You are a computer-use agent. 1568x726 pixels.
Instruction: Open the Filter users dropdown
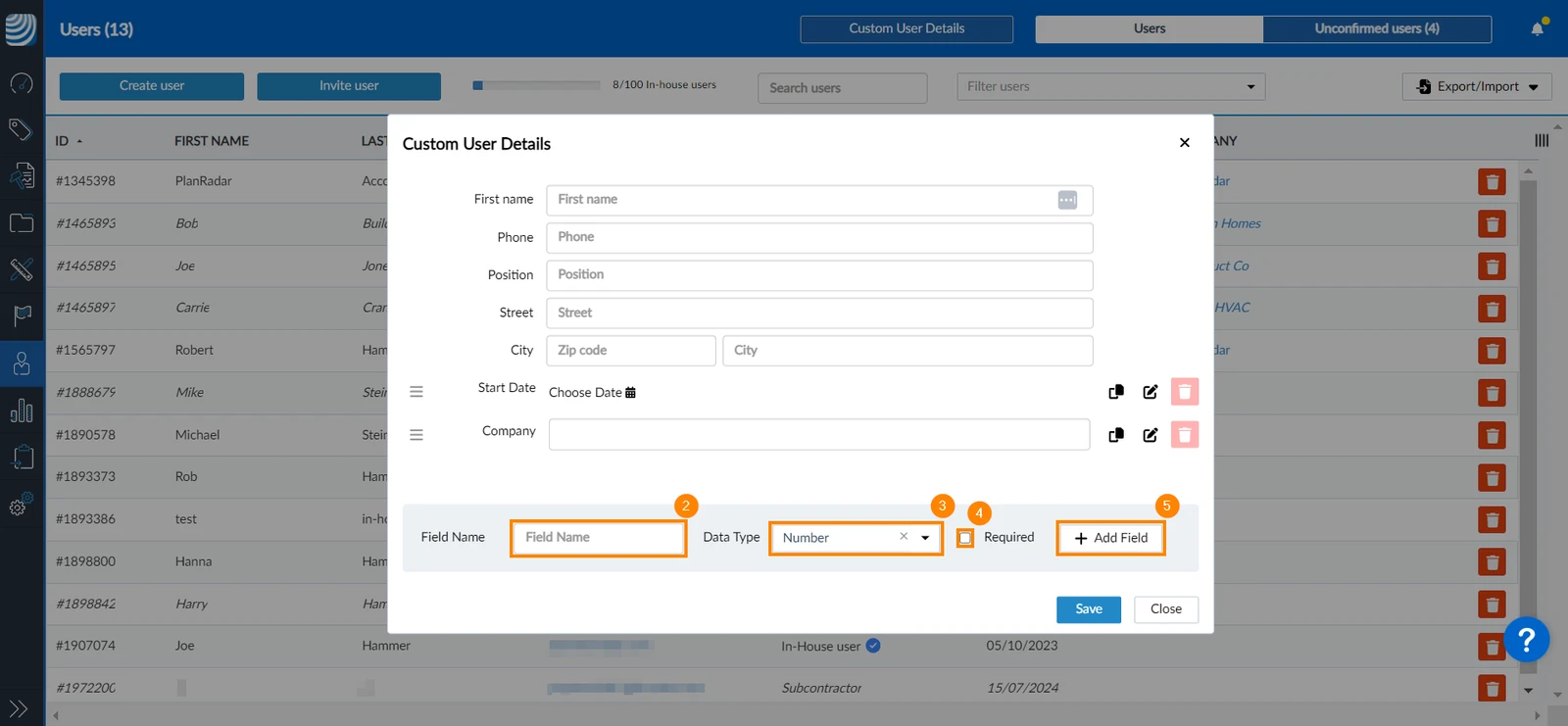(1110, 86)
